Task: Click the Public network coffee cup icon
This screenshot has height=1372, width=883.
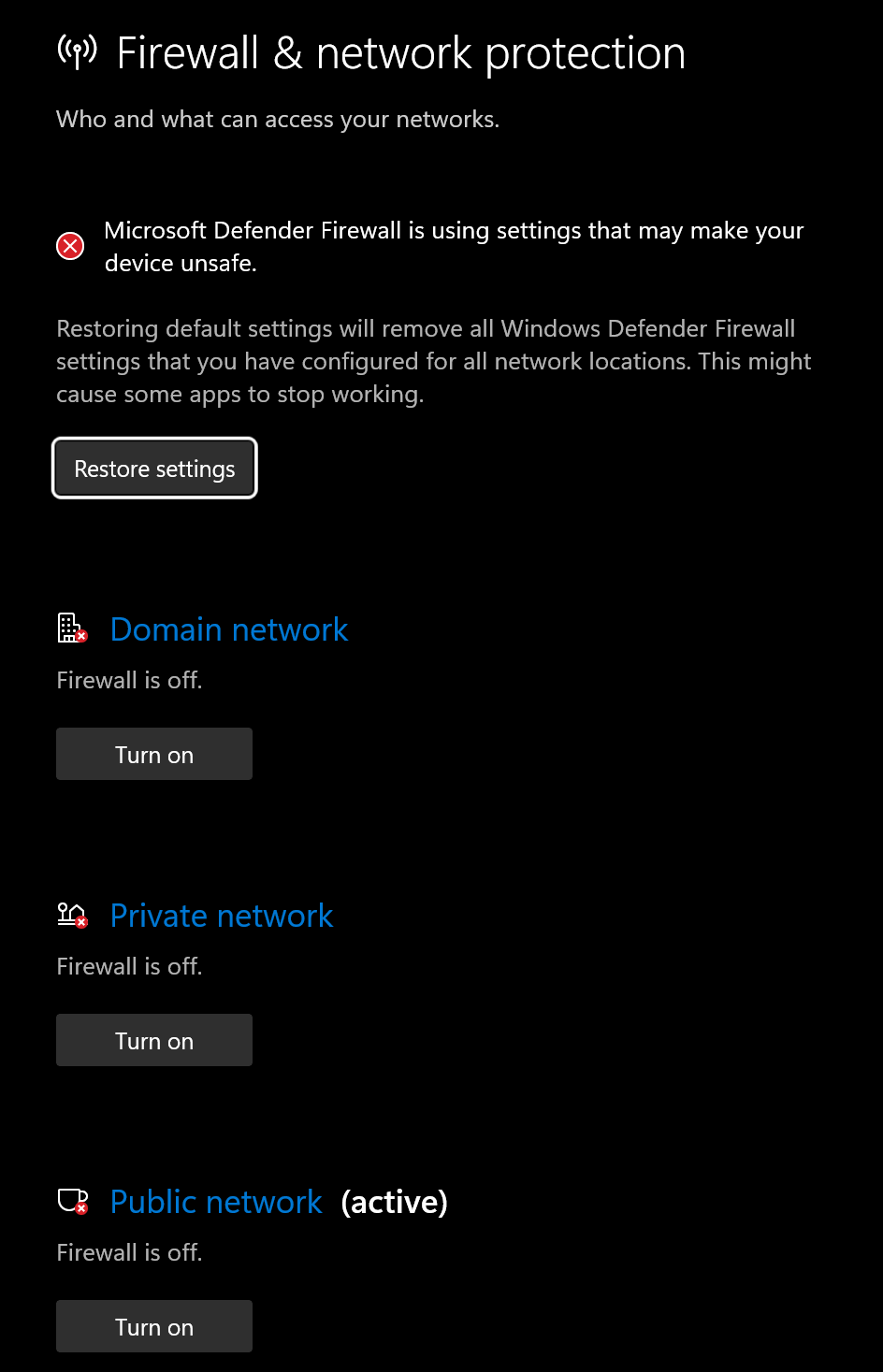Action: coord(72,1200)
